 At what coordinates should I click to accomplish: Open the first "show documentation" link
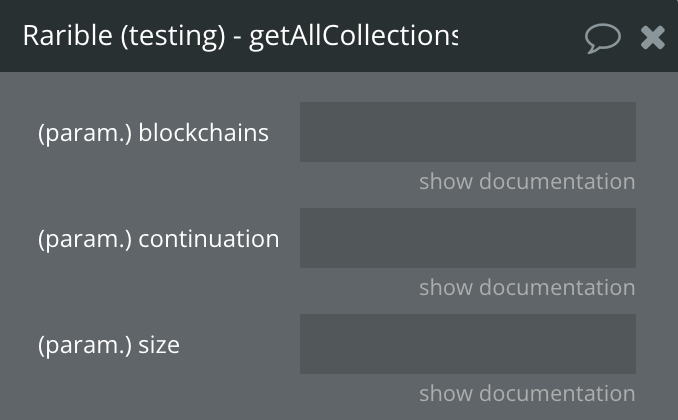click(527, 181)
